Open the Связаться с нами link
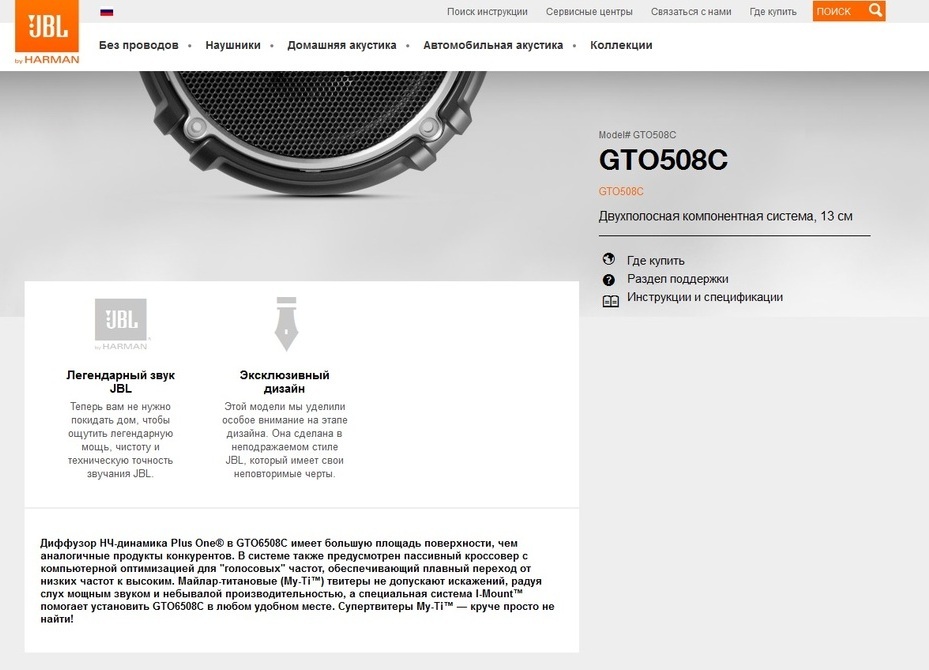This screenshot has height=670, width=929. 691,12
